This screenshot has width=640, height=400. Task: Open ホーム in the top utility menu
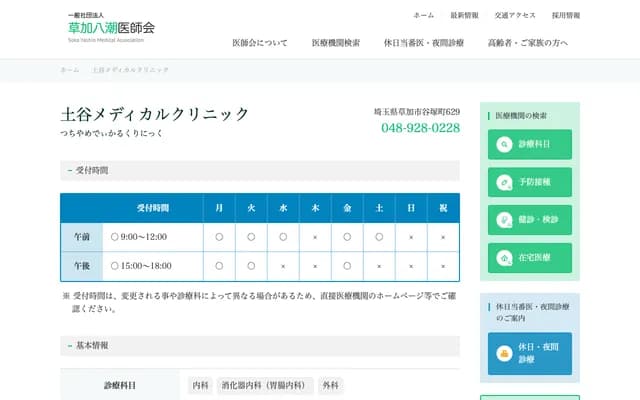423,16
